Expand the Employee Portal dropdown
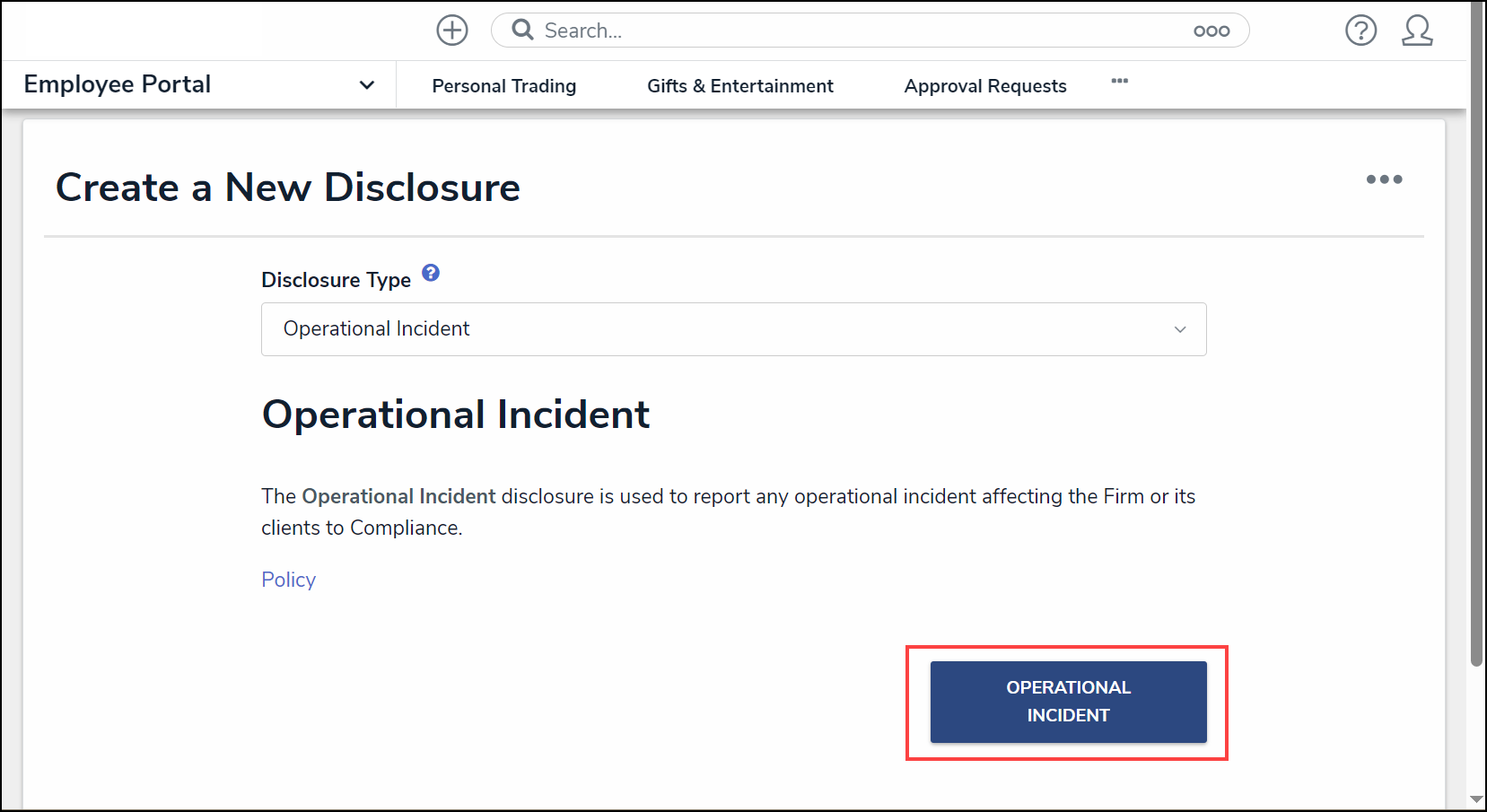The height and width of the screenshot is (812, 1487). click(x=367, y=84)
